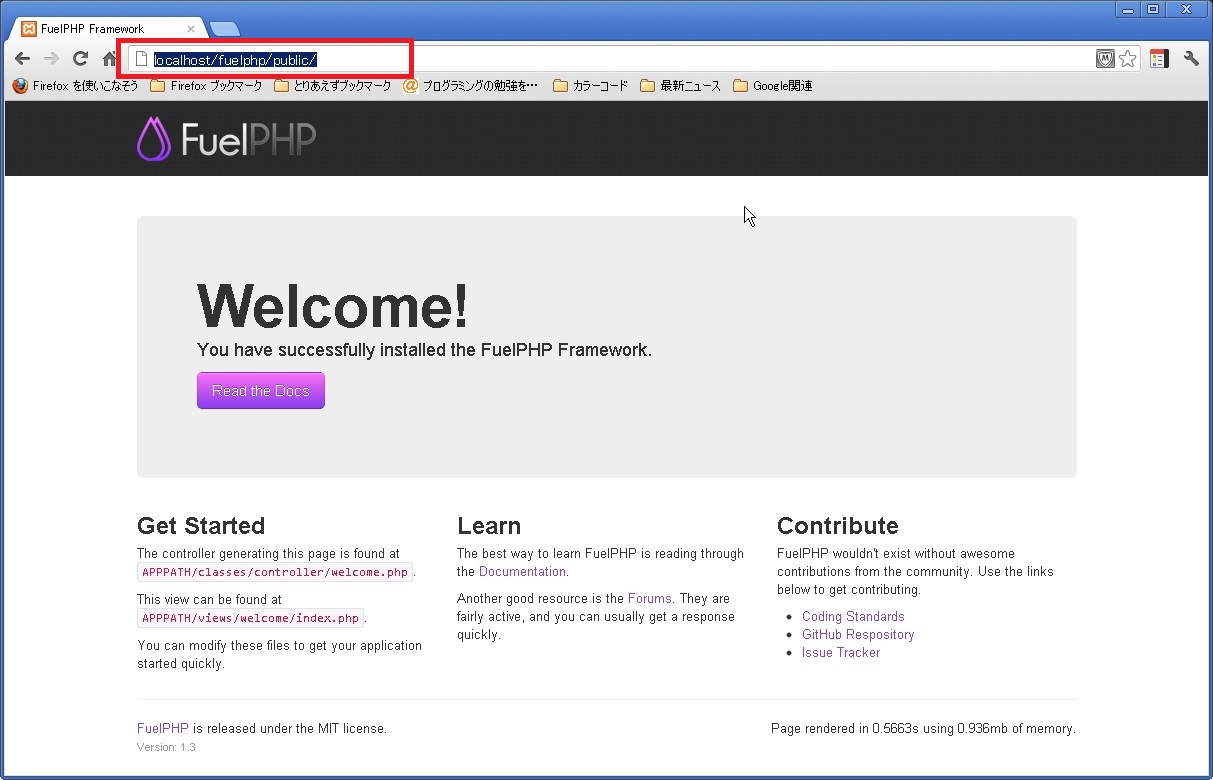Click the Page rendered in 0.5663s text
1213x780 pixels.
923,729
